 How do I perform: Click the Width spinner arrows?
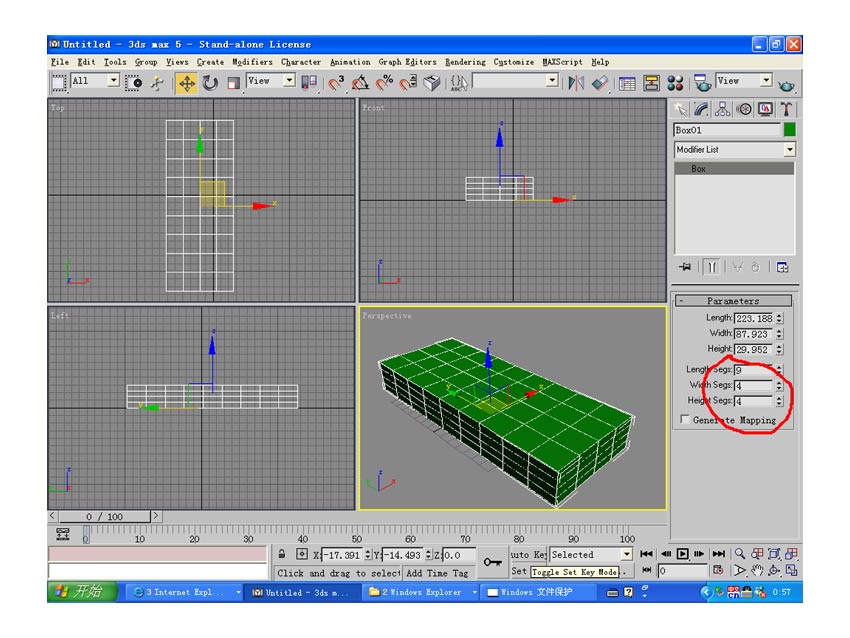point(779,334)
